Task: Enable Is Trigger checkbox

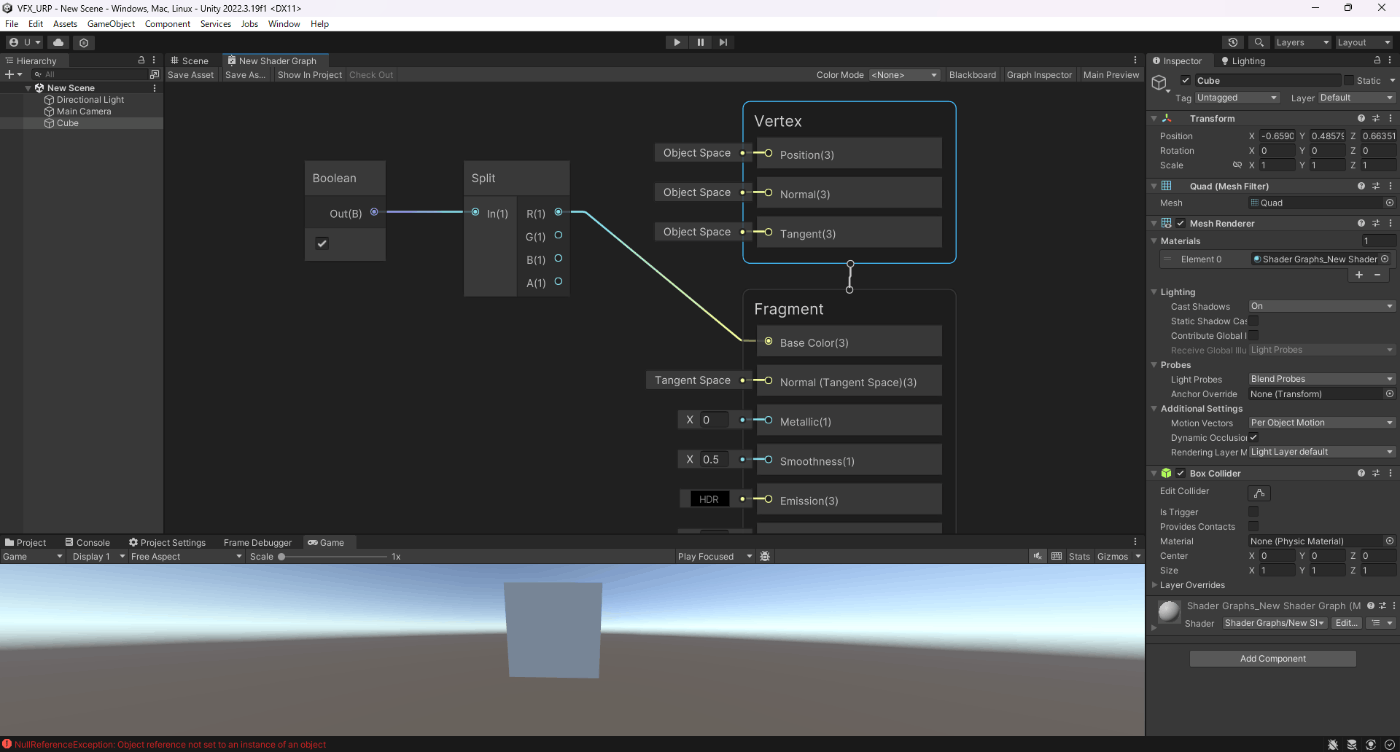Action: tap(1254, 512)
